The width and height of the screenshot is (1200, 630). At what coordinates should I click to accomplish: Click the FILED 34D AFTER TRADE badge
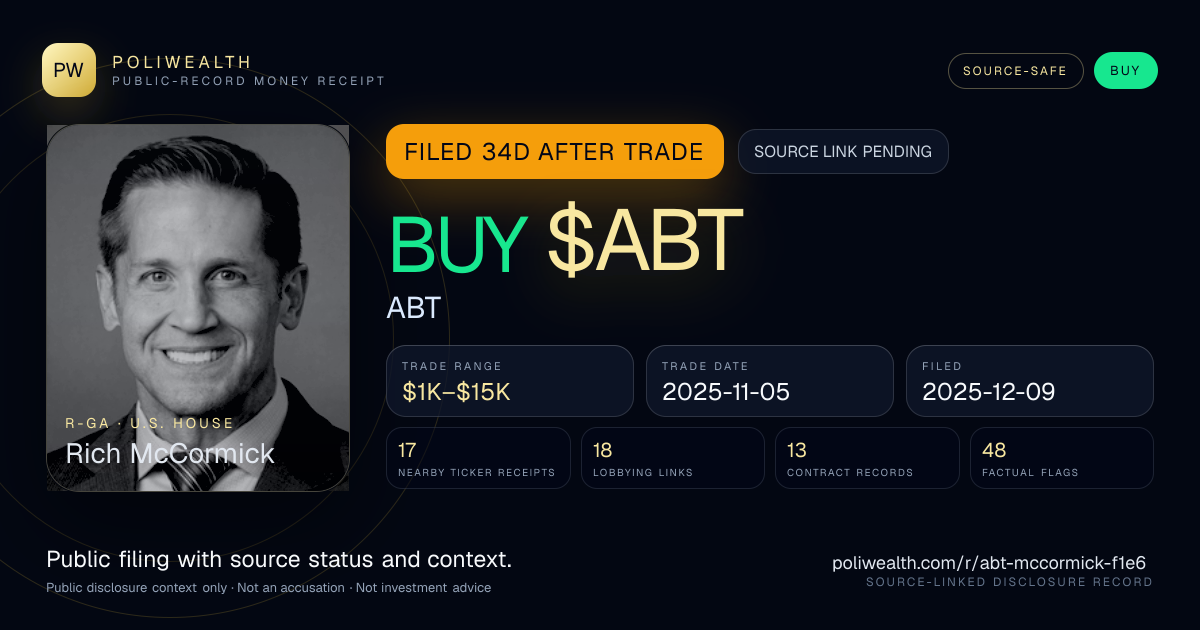(554, 152)
